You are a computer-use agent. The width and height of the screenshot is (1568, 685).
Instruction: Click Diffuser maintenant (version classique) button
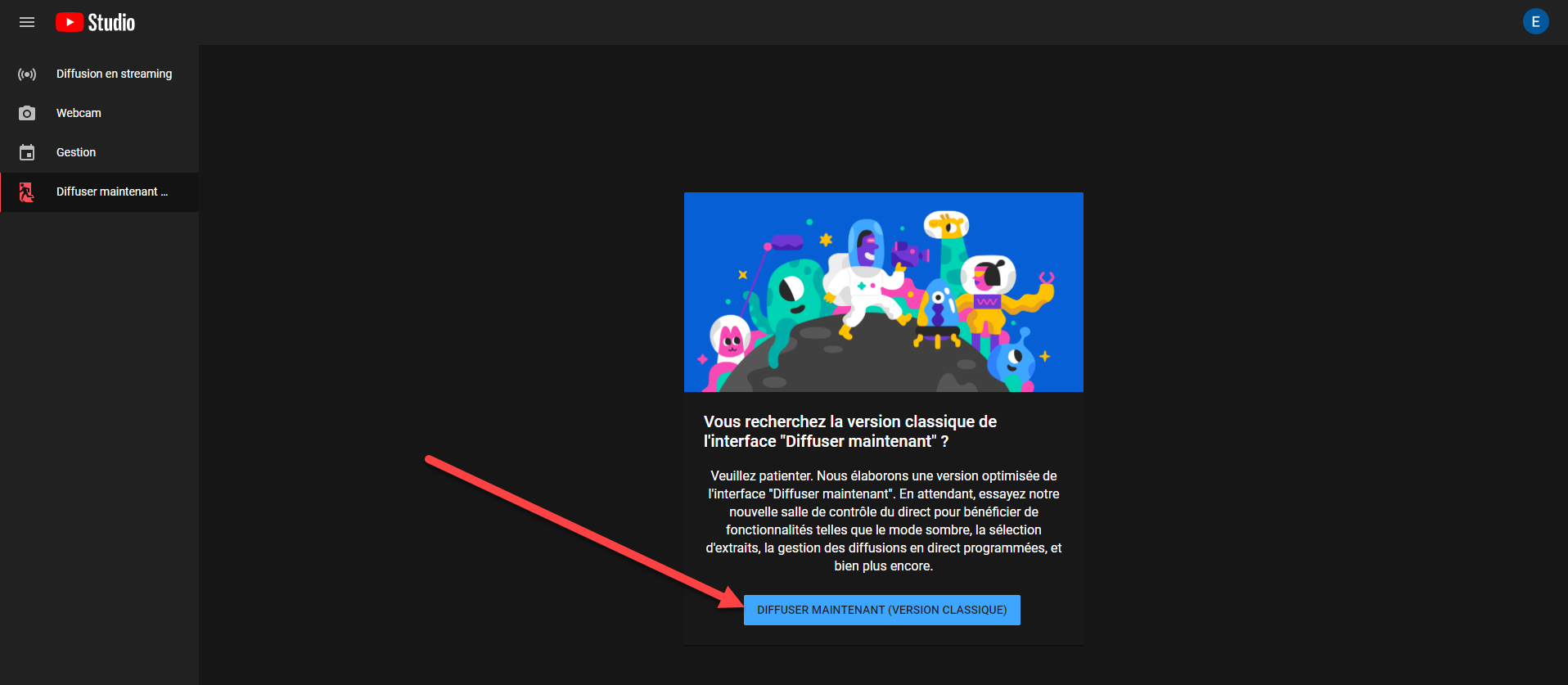(x=881, y=610)
